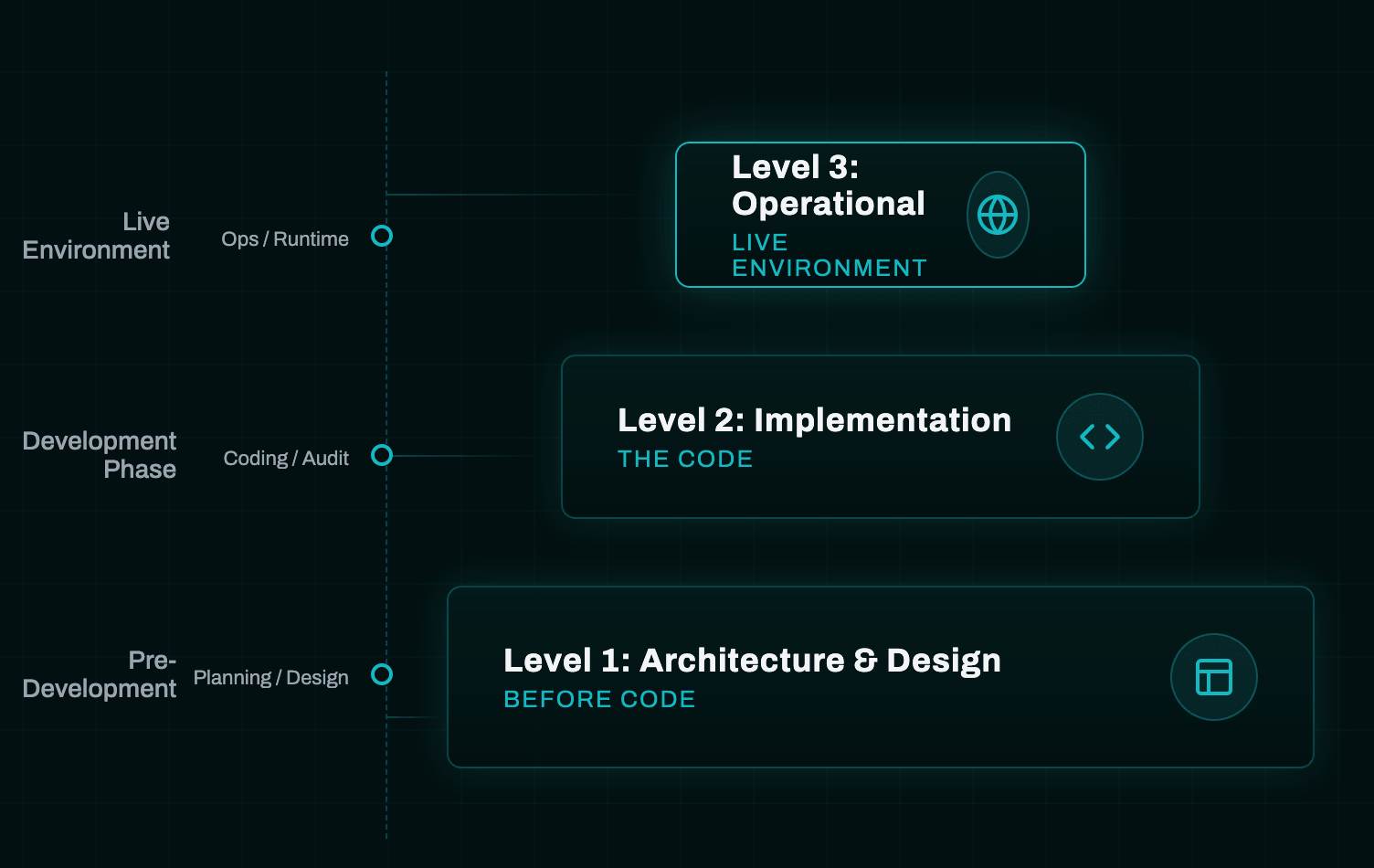Click the BEFORE CODE subtitle link
The width and height of the screenshot is (1374, 868).
599,699
